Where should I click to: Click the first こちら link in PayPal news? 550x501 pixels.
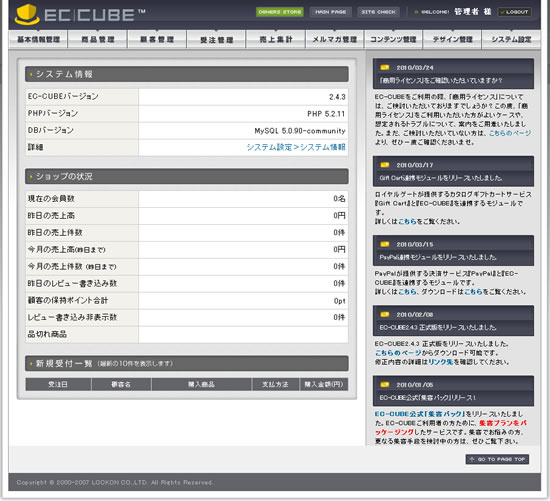407,292
